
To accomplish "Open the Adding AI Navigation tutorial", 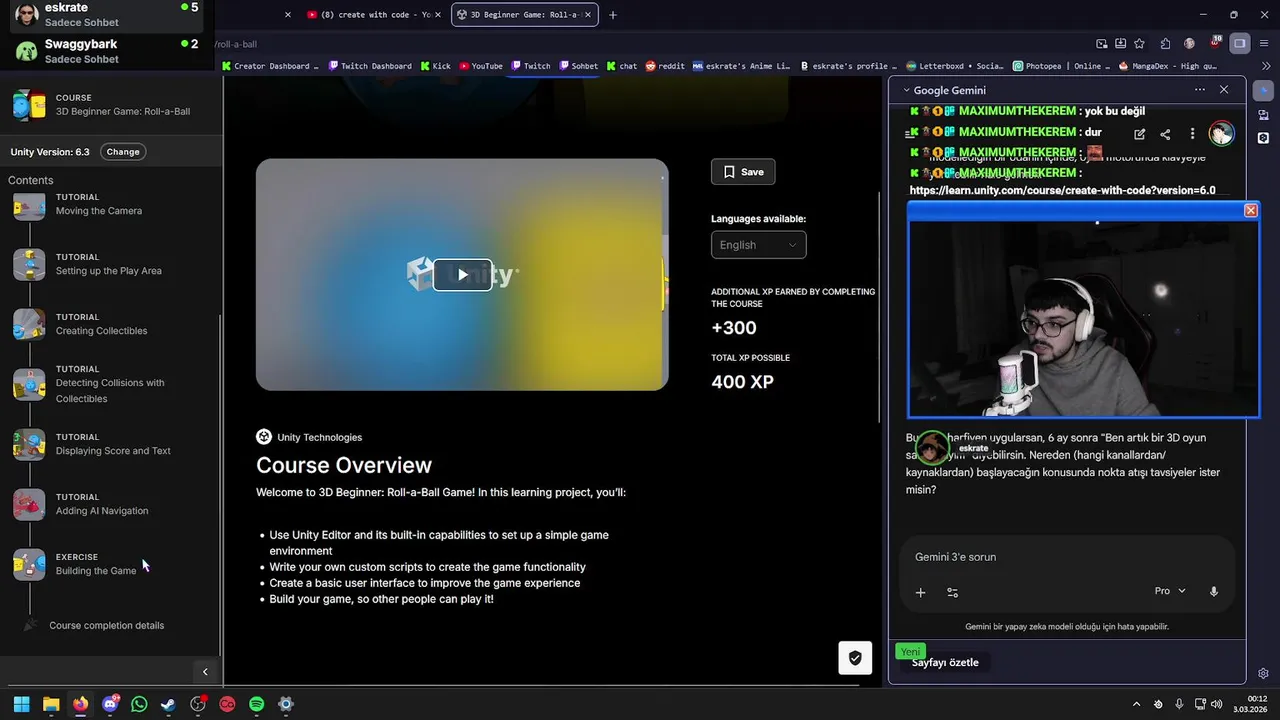I will [102, 504].
